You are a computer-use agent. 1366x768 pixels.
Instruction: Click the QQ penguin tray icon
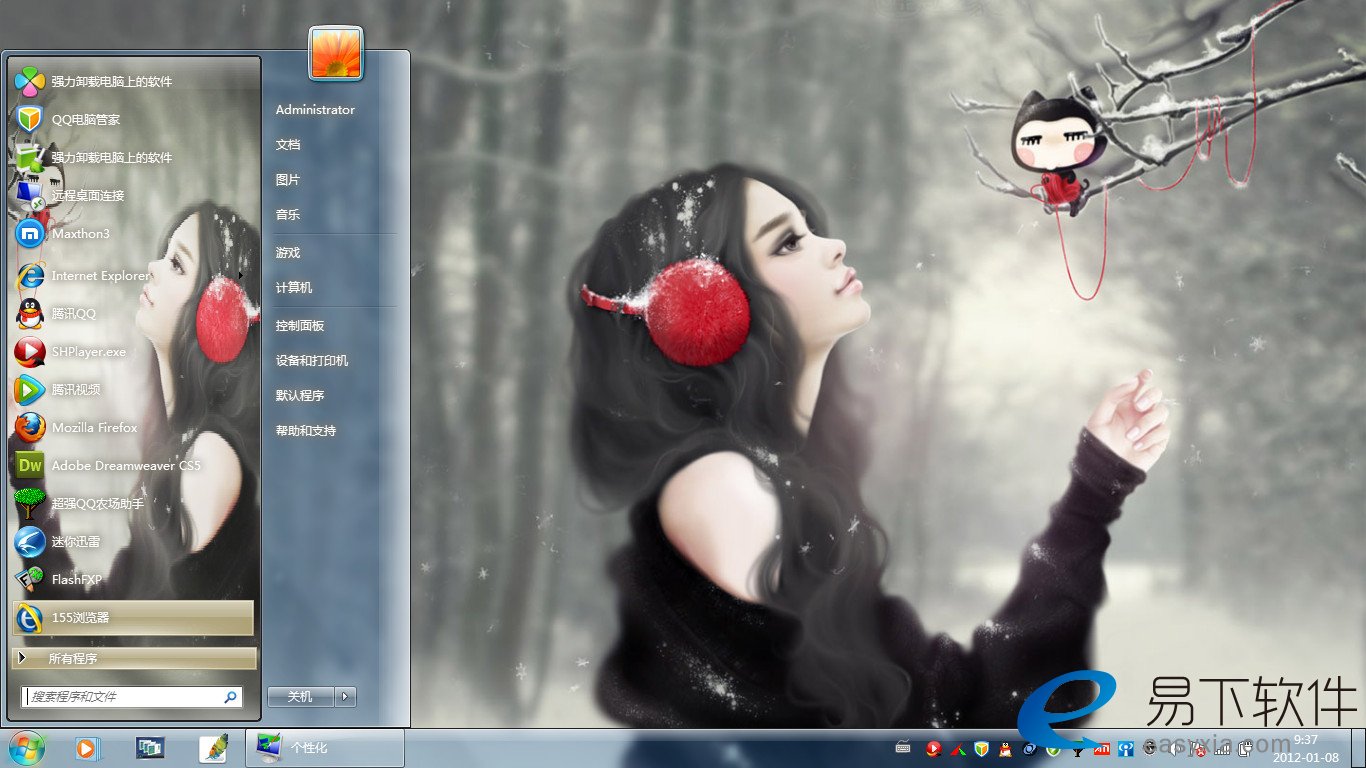coord(1005,748)
